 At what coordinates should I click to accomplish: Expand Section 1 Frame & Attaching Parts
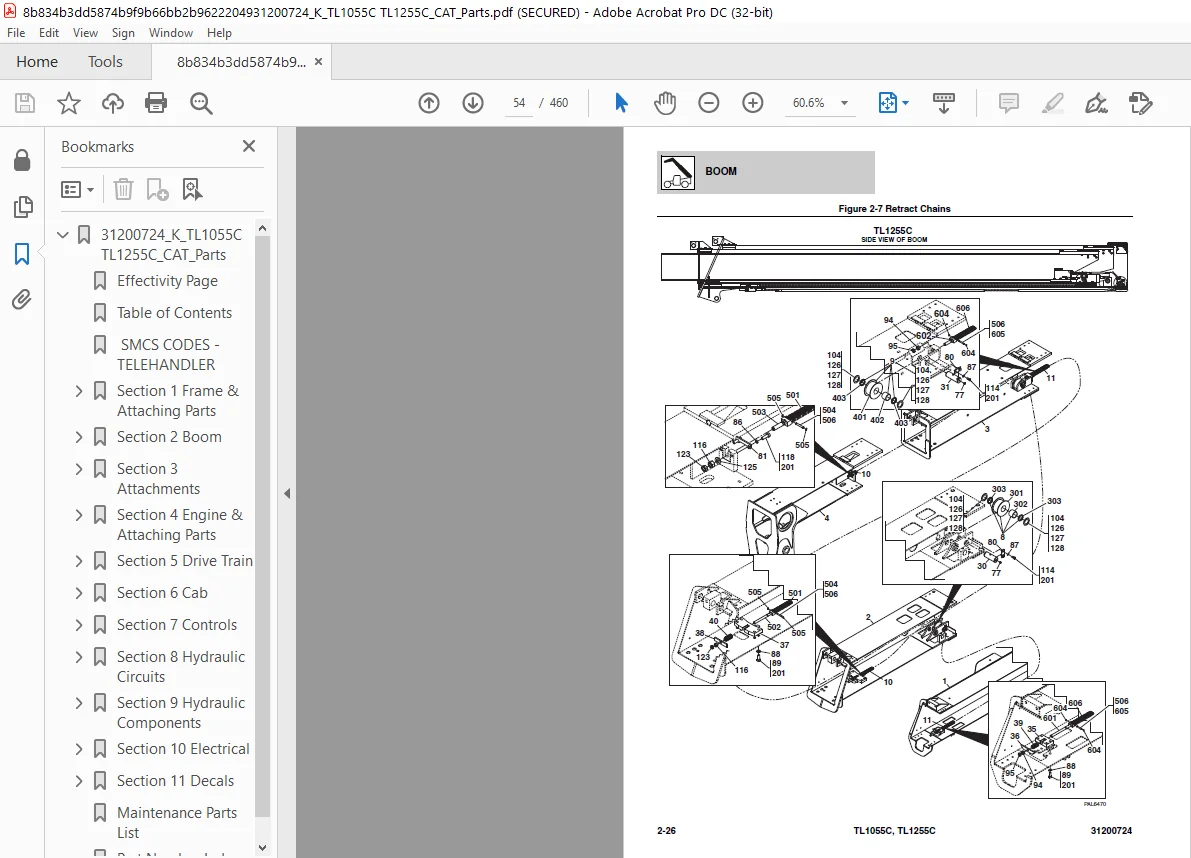(x=79, y=391)
